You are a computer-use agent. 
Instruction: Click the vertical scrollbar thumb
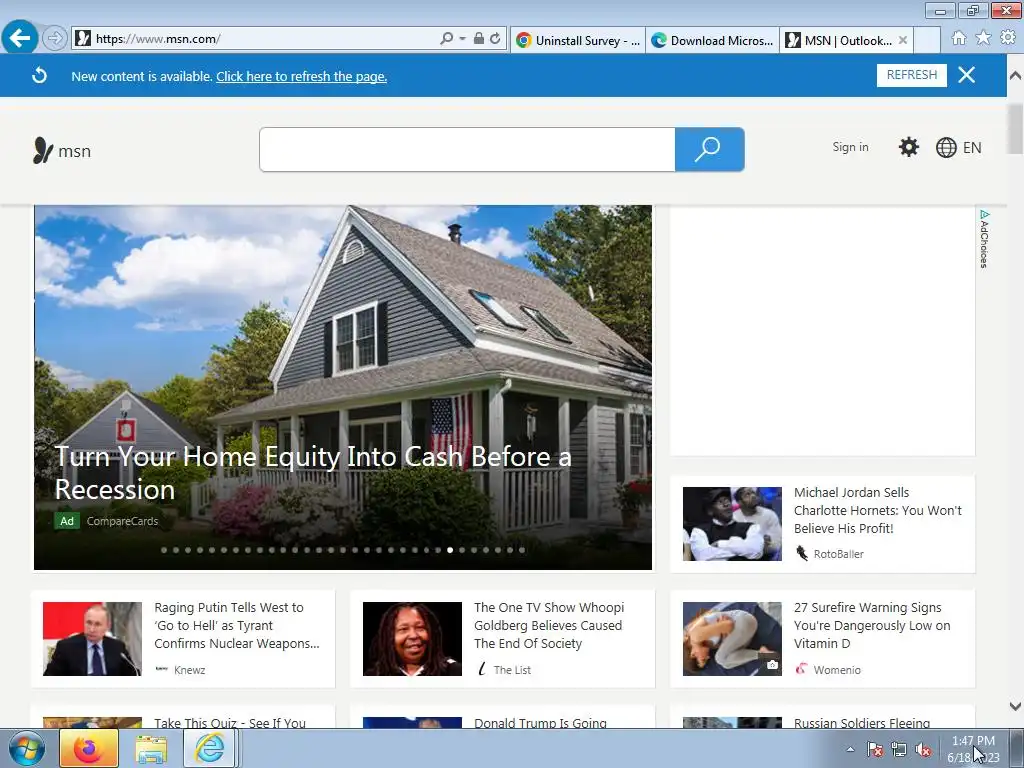pos(1015,128)
